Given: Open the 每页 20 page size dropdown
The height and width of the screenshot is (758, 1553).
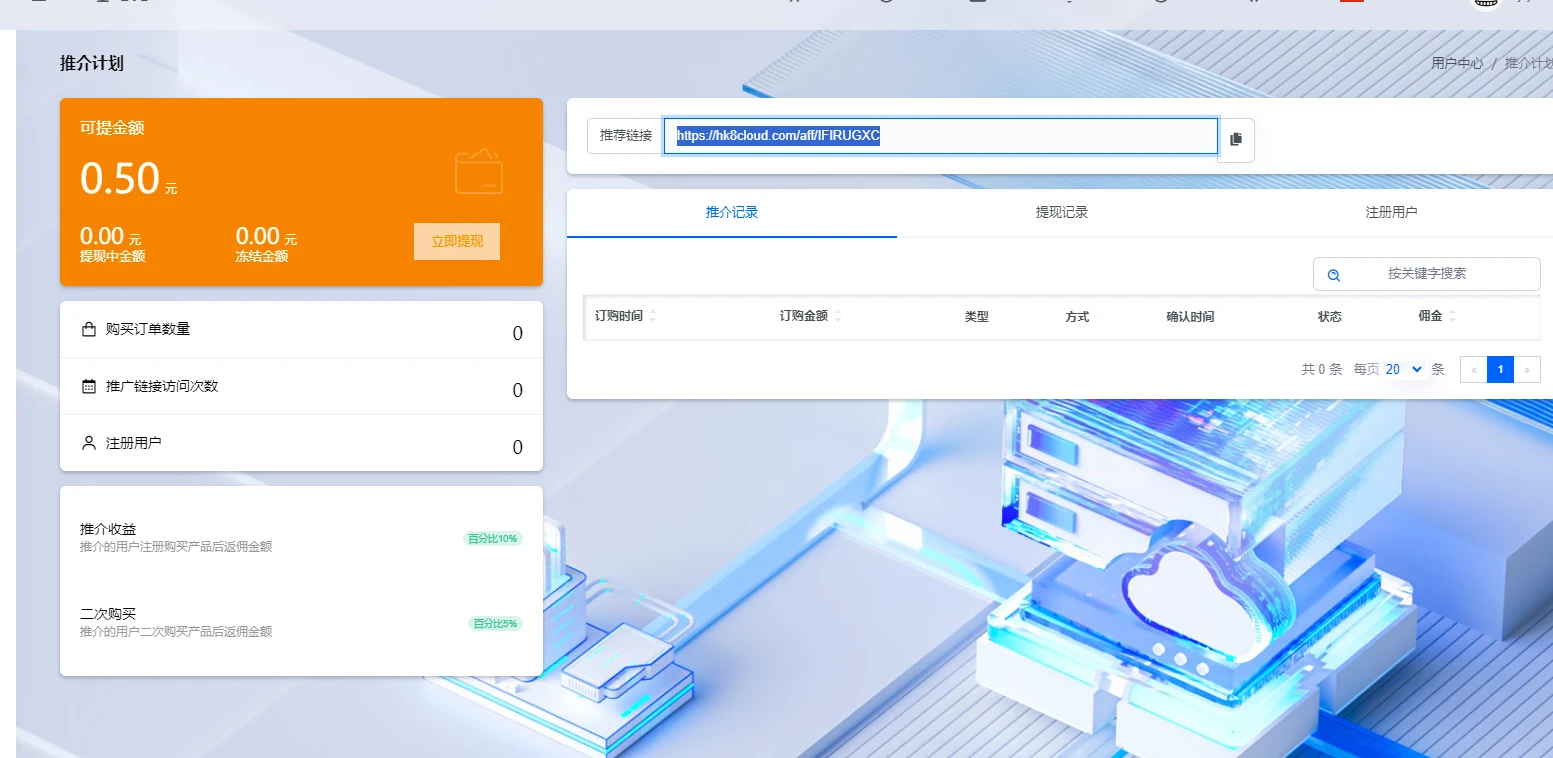Looking at the screenshot, I should (1404, 369).
